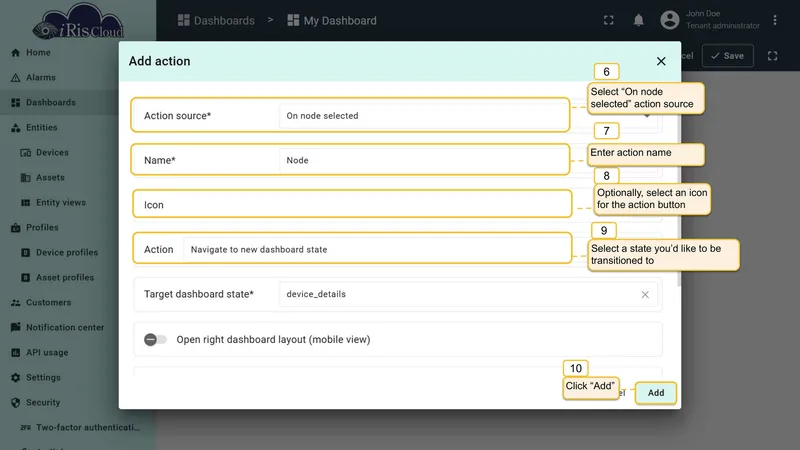Click the API usage icon
The image size is (800, 450).
click(x=15, y=353)
